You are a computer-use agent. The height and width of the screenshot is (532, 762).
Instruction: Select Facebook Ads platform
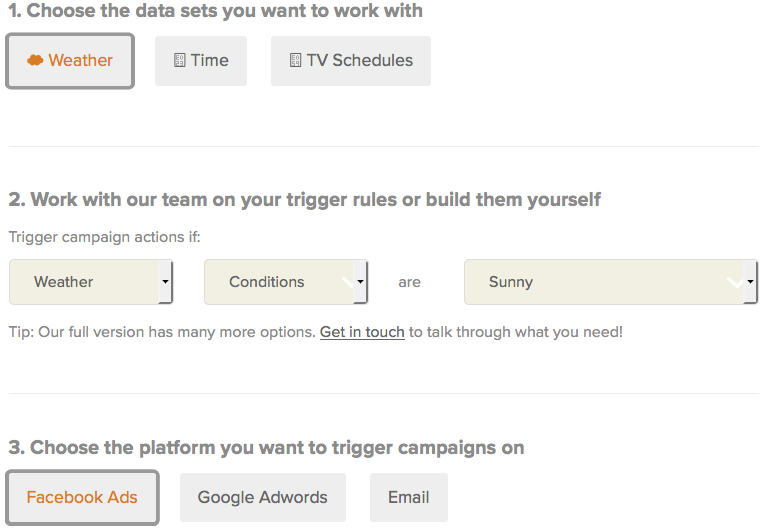click(82, 497)
